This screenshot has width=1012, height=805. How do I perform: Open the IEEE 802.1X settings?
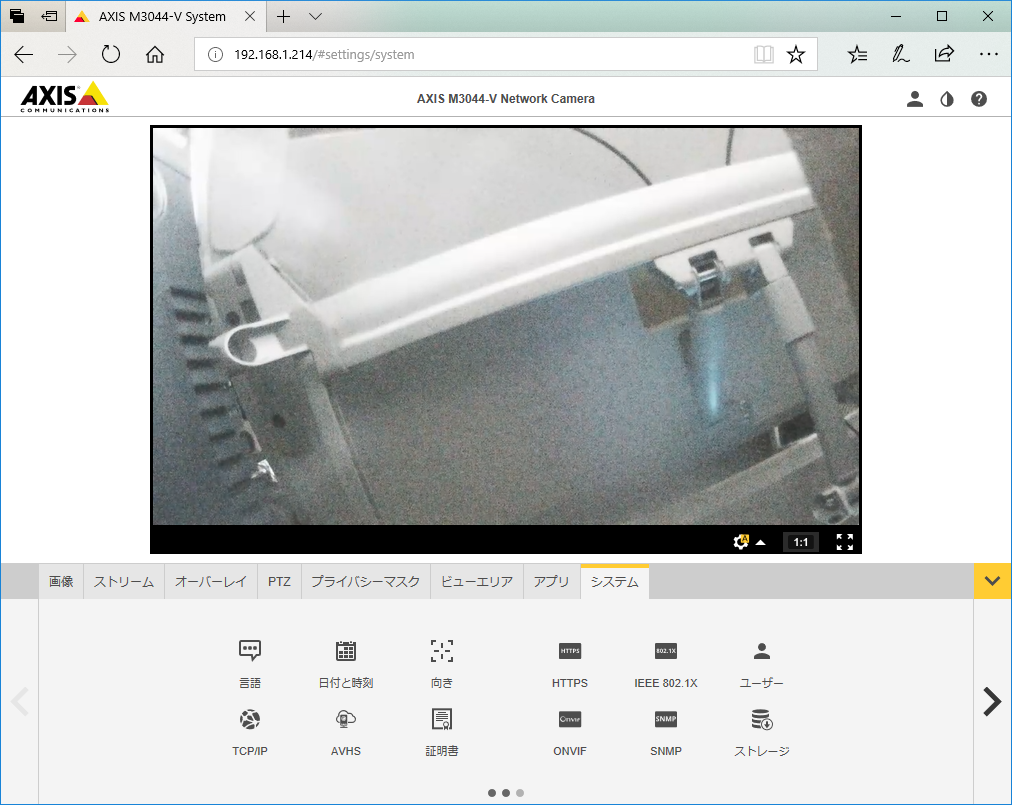tap(665, 651)
